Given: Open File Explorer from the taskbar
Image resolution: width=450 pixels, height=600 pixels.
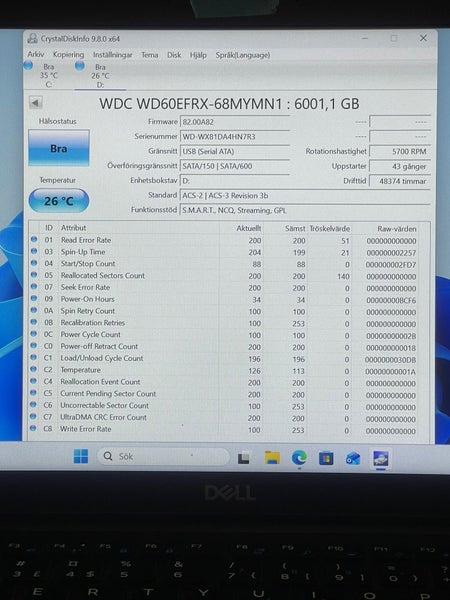Looking at the screenshot, I should [x=272, y=457].
